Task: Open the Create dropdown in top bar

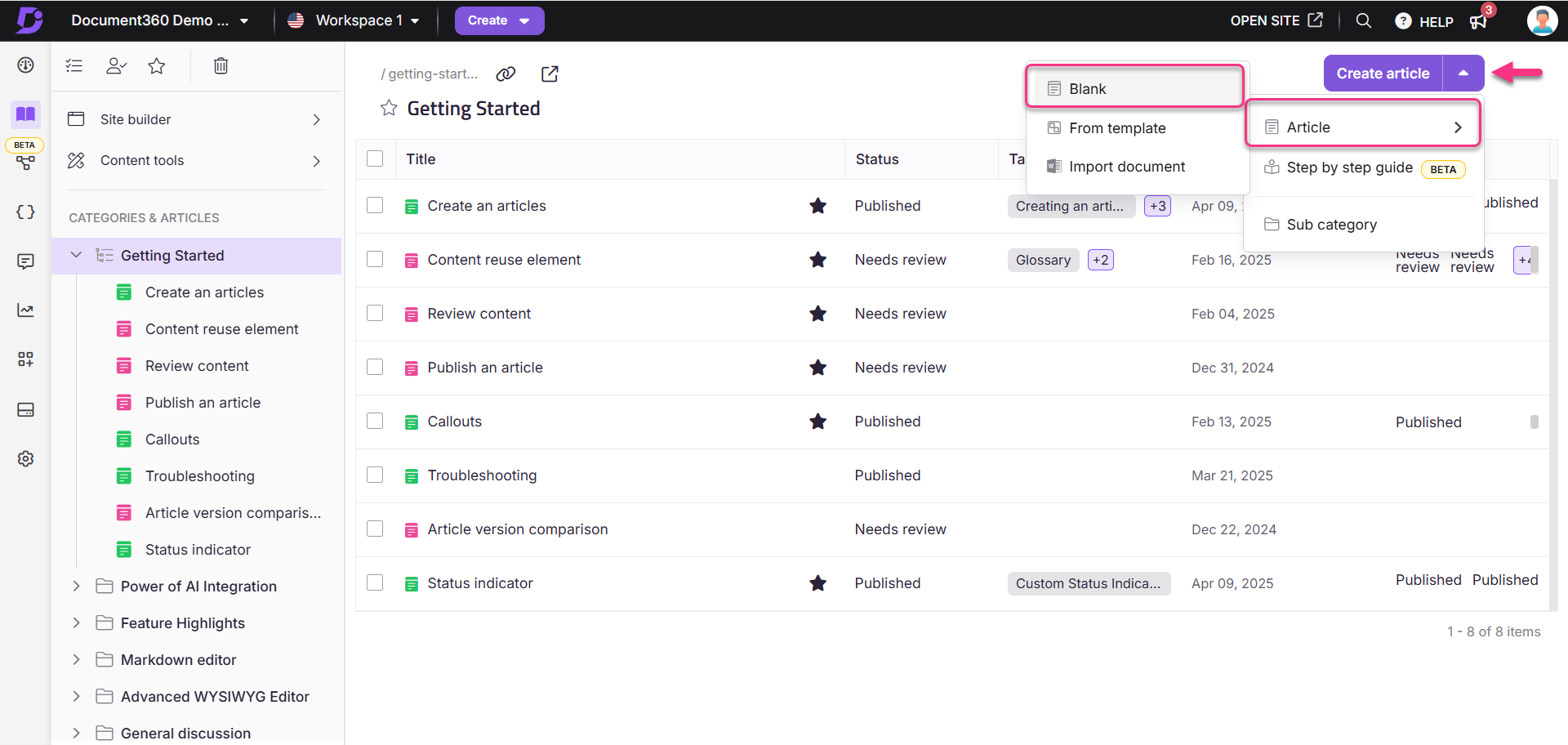Action: point(499,20)
